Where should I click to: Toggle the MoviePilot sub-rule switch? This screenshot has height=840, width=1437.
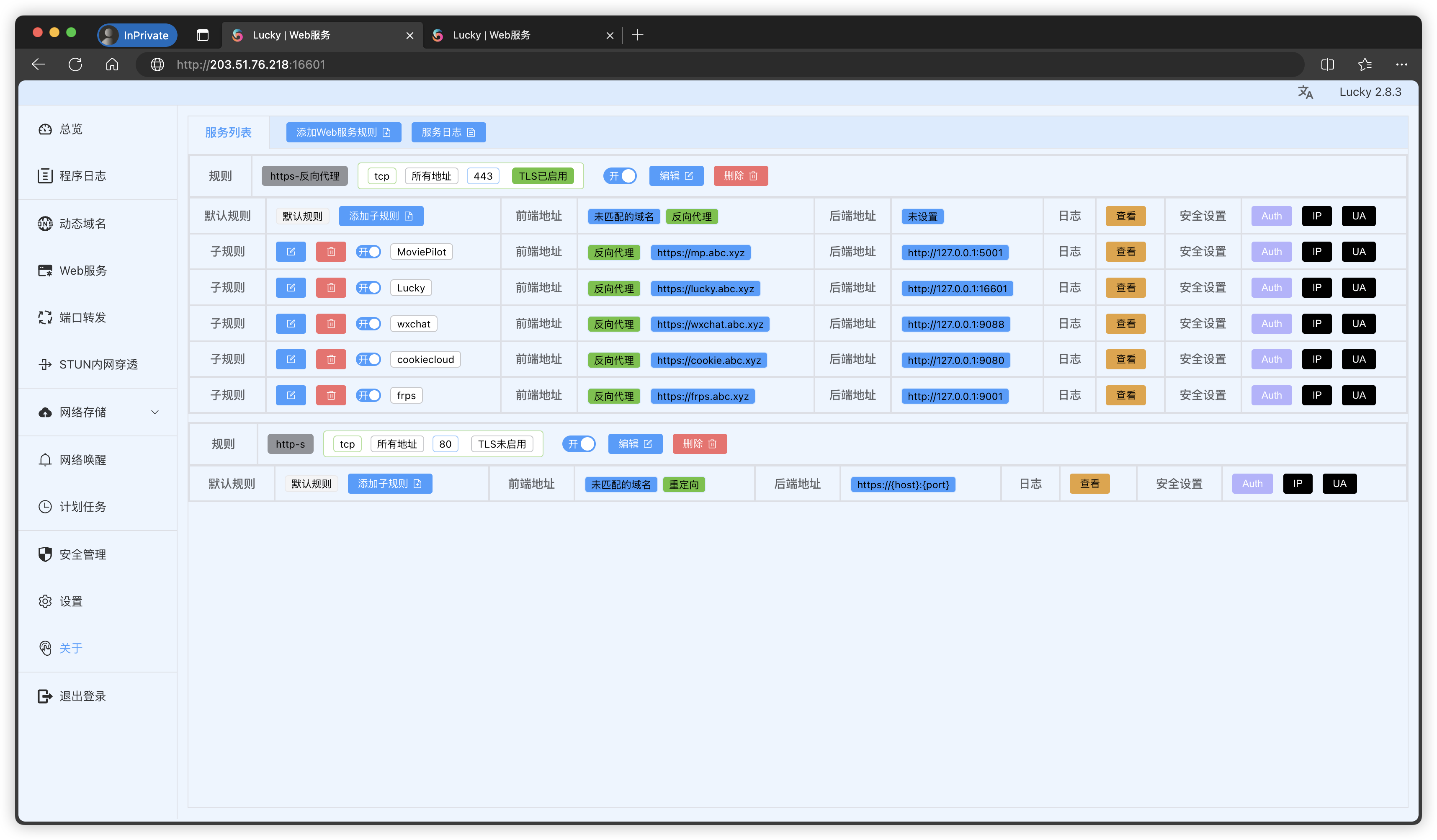click(x=368, y=252)
